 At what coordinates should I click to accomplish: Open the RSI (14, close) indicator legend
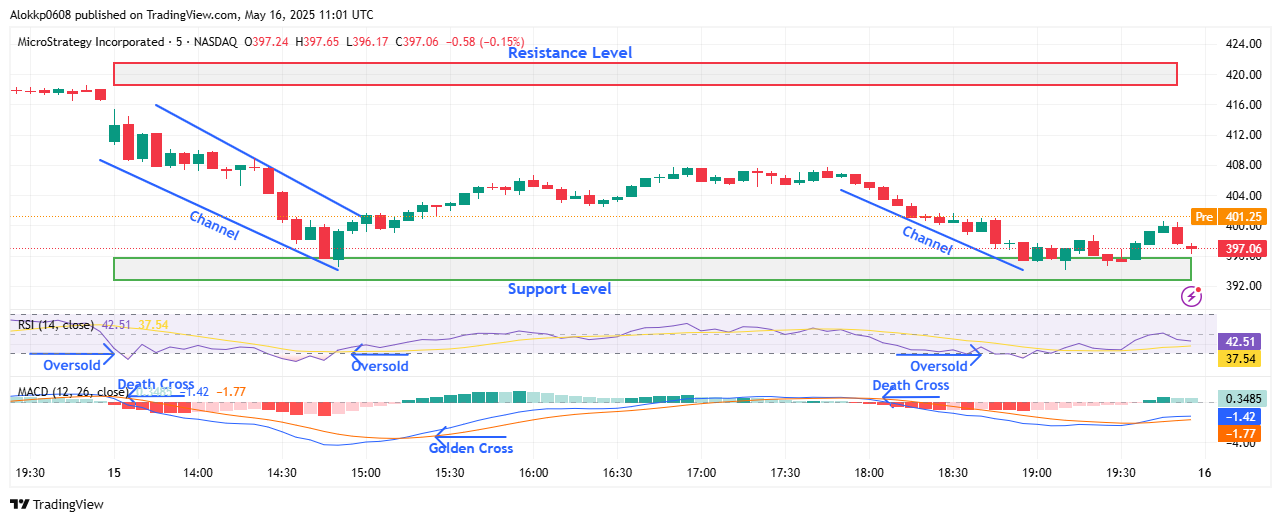56,325
